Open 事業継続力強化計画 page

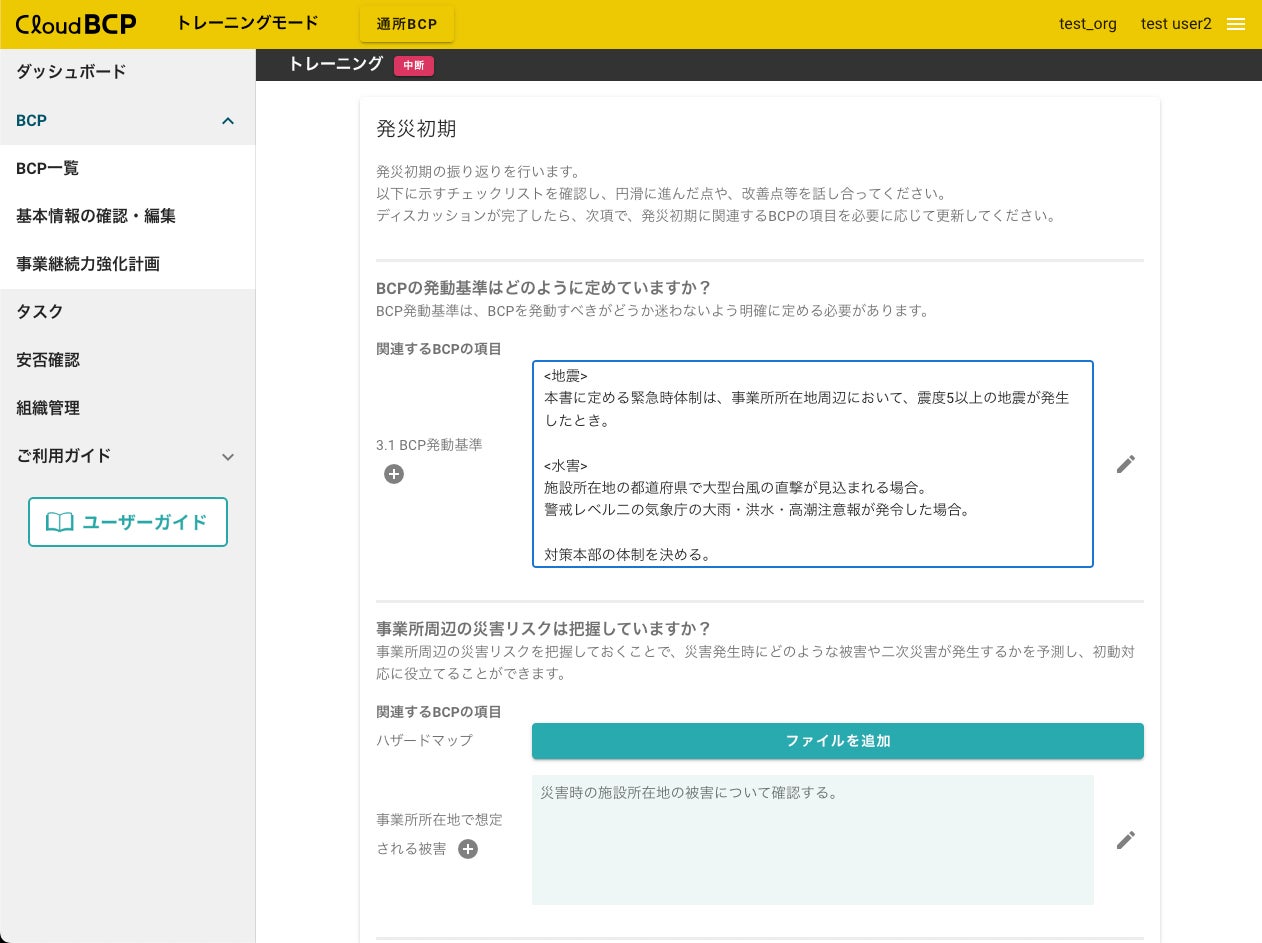[88, 264]
